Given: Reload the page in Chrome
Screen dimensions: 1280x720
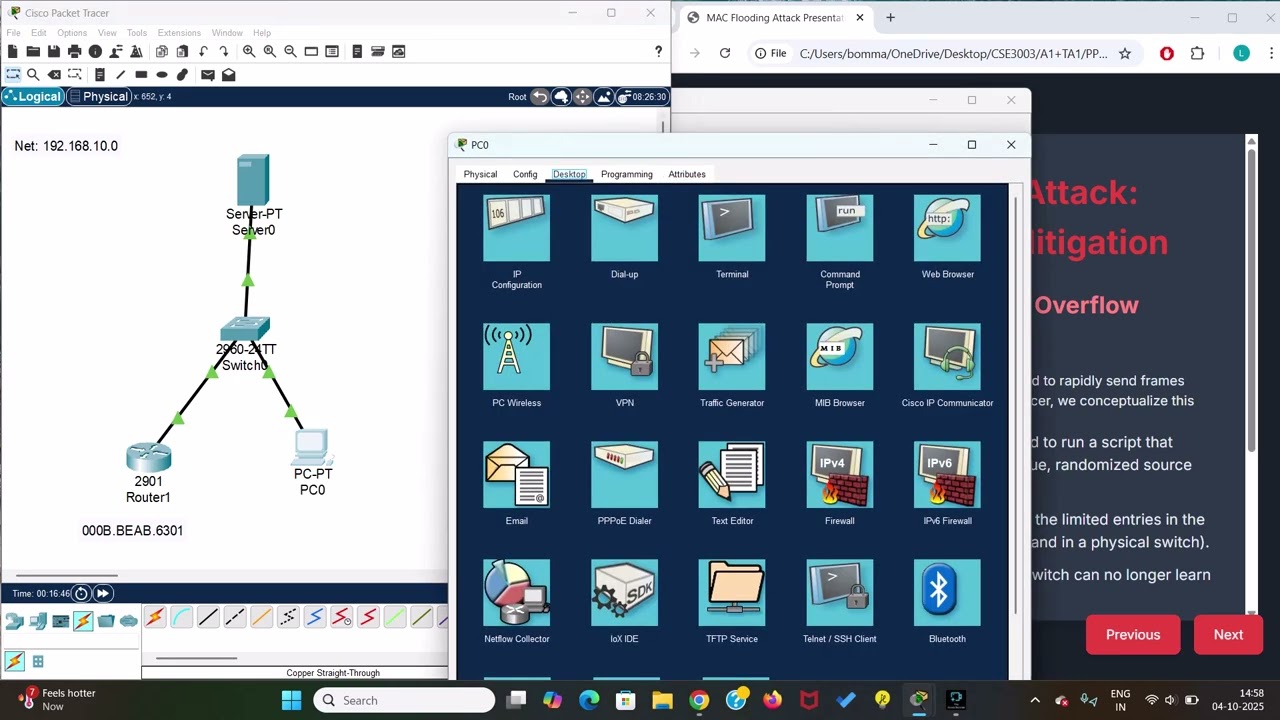Looking at the screenshot, I should click(725, 53).
